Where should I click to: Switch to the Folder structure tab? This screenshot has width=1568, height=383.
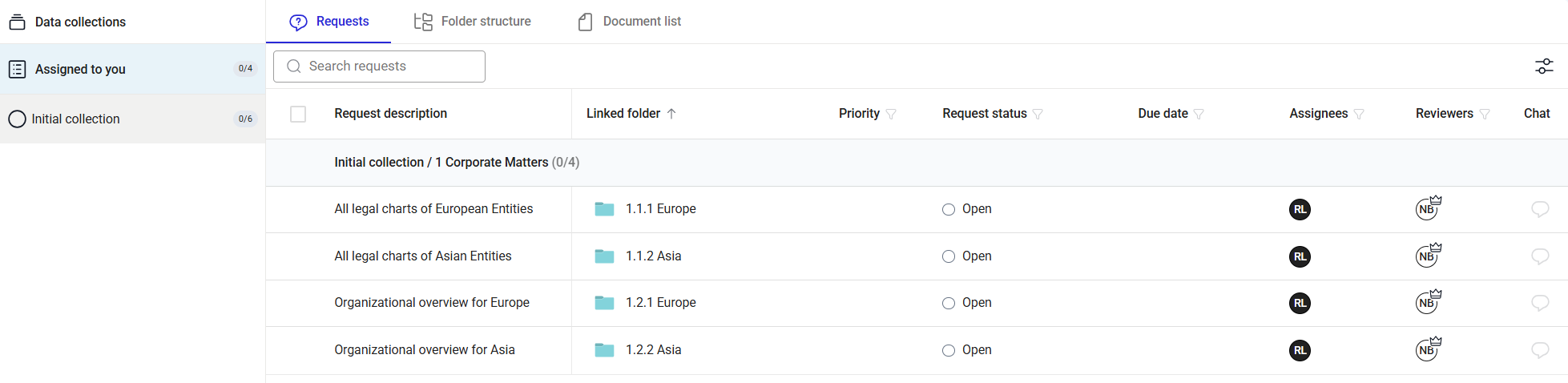[473, 22]
